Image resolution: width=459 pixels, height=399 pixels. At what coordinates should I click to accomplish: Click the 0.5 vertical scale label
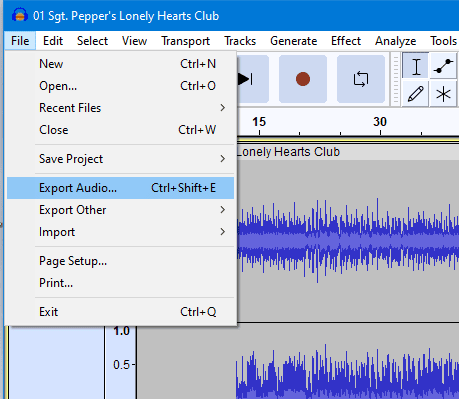tap(121, 365)
